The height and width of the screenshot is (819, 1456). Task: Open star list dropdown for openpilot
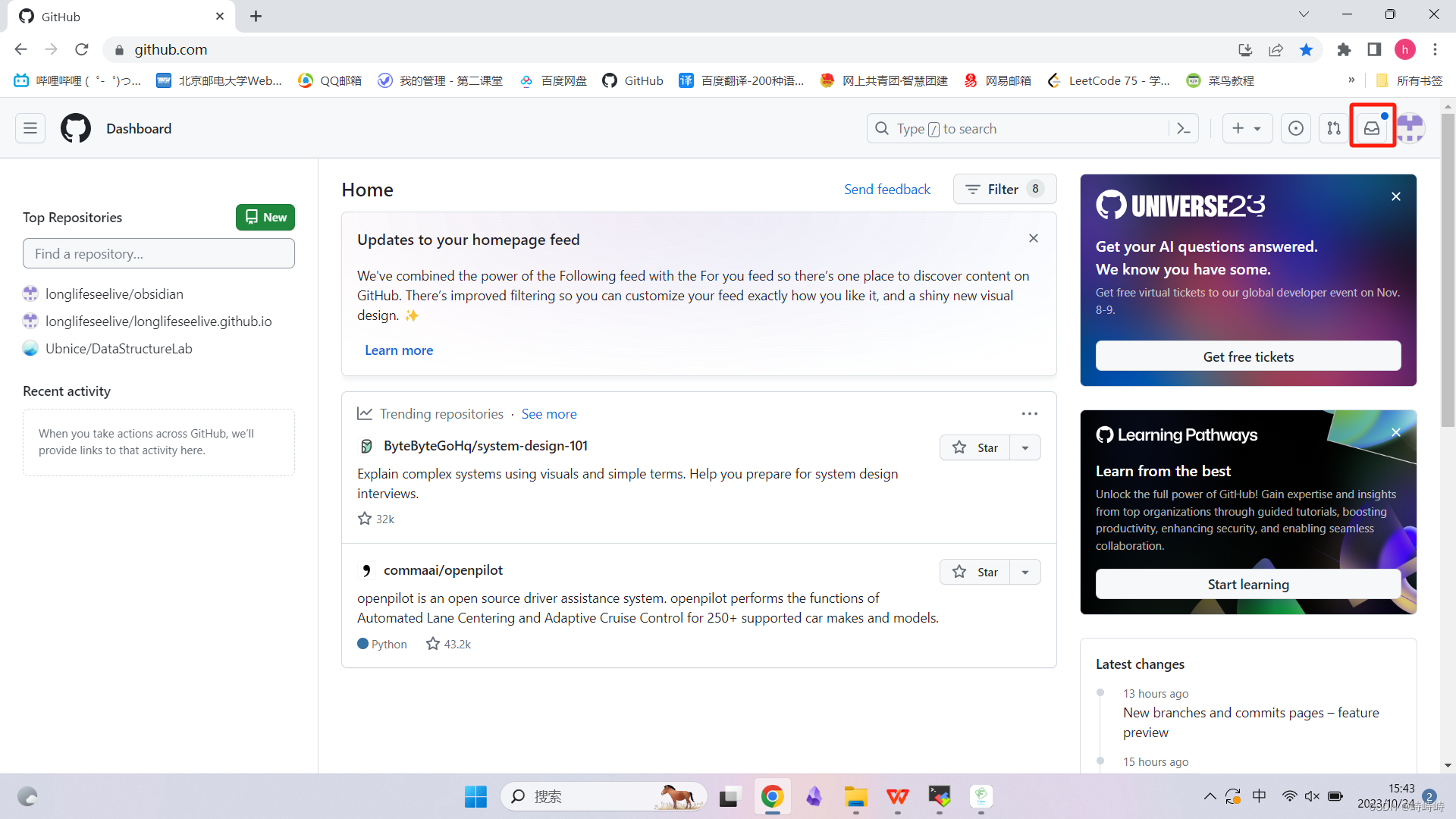click(1025, 572)
